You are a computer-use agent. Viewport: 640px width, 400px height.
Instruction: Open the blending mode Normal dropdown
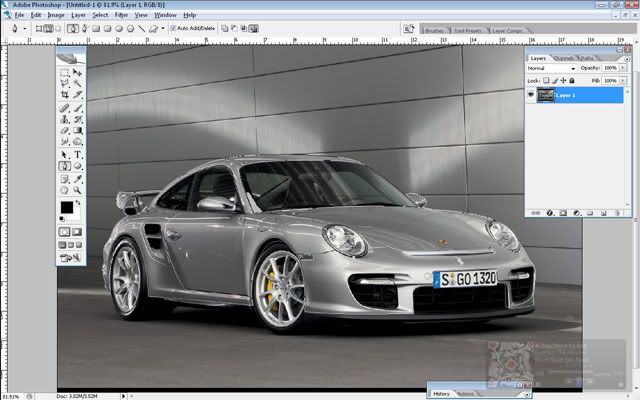click(x=551, y=68)
